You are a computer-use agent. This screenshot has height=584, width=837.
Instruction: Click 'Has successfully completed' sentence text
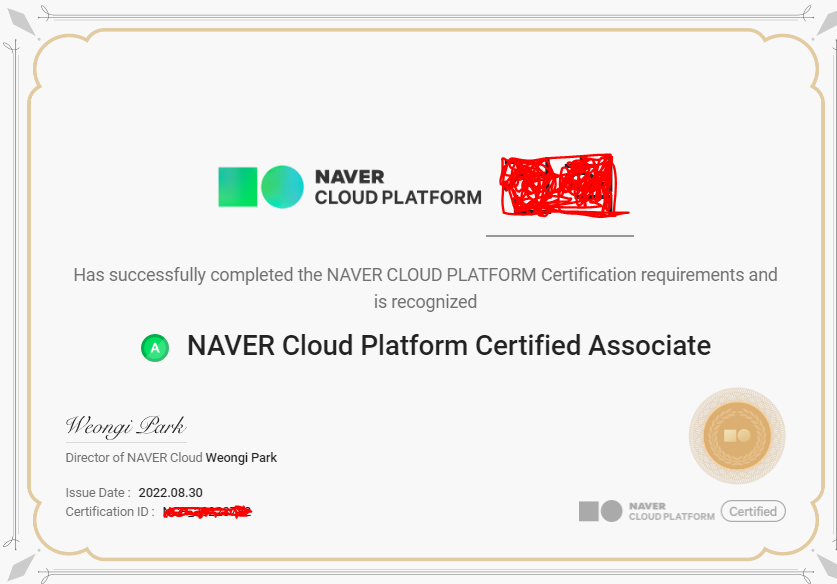[x=425, y=275]
